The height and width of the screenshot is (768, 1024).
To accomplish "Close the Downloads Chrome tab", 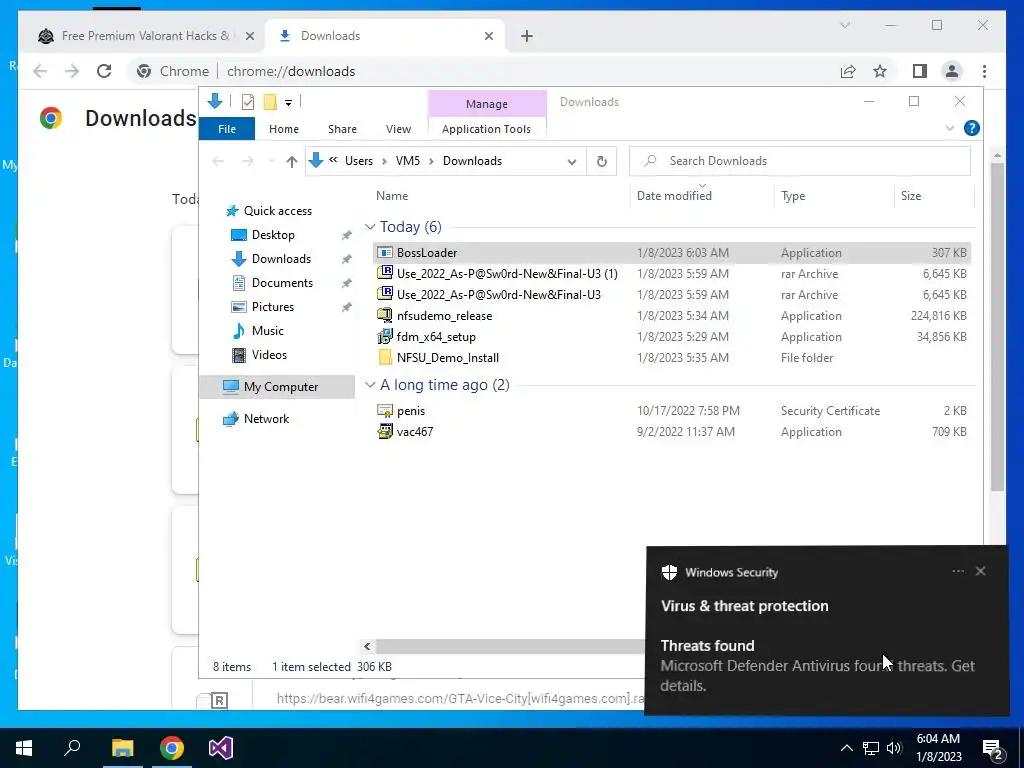I will coord(488,37).
